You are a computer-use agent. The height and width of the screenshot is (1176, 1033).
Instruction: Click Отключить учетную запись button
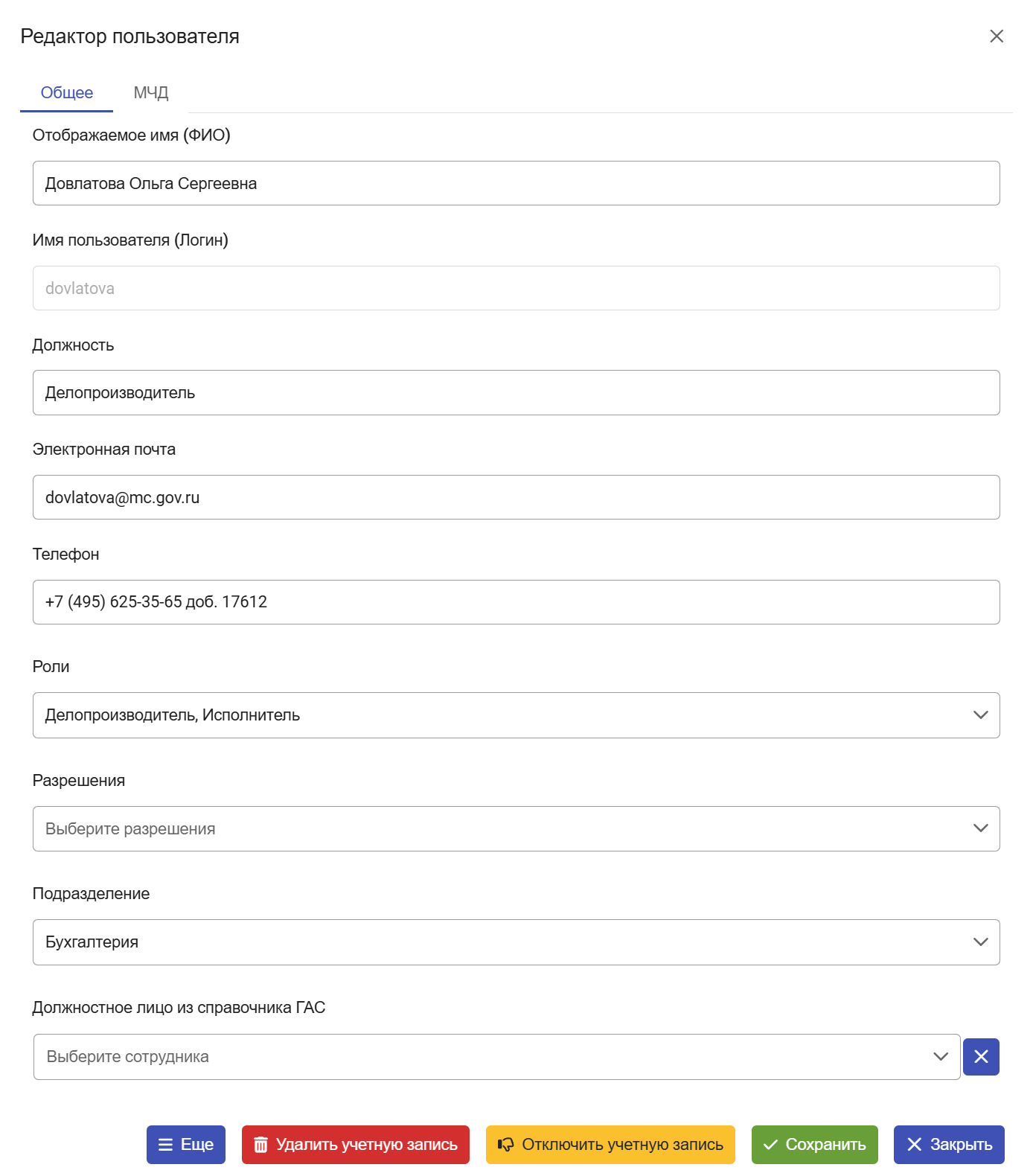pos(610,1144)
